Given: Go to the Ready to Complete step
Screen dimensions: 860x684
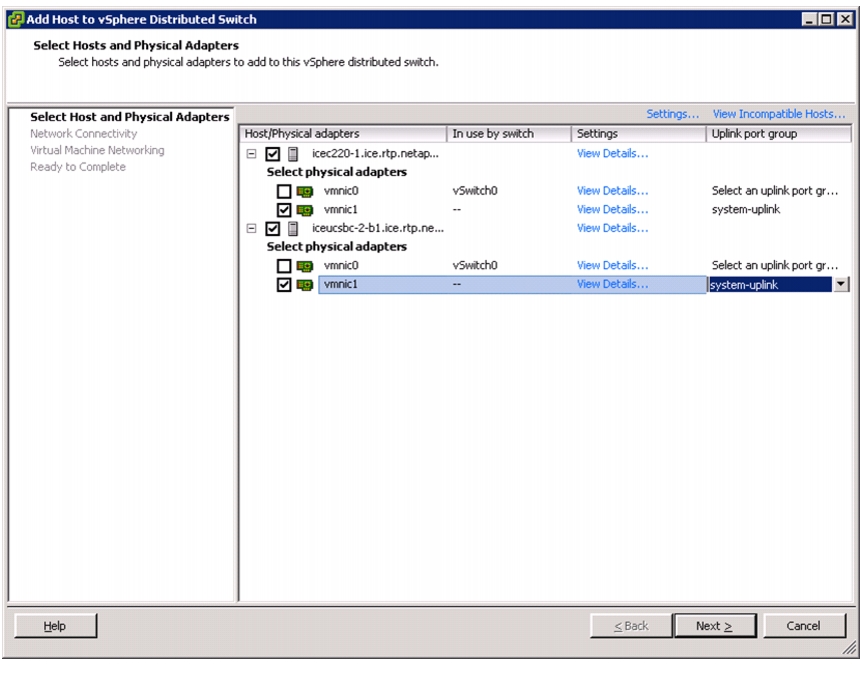Looking at the screenshot, I should pyautogui.click(x=78, y=167).
